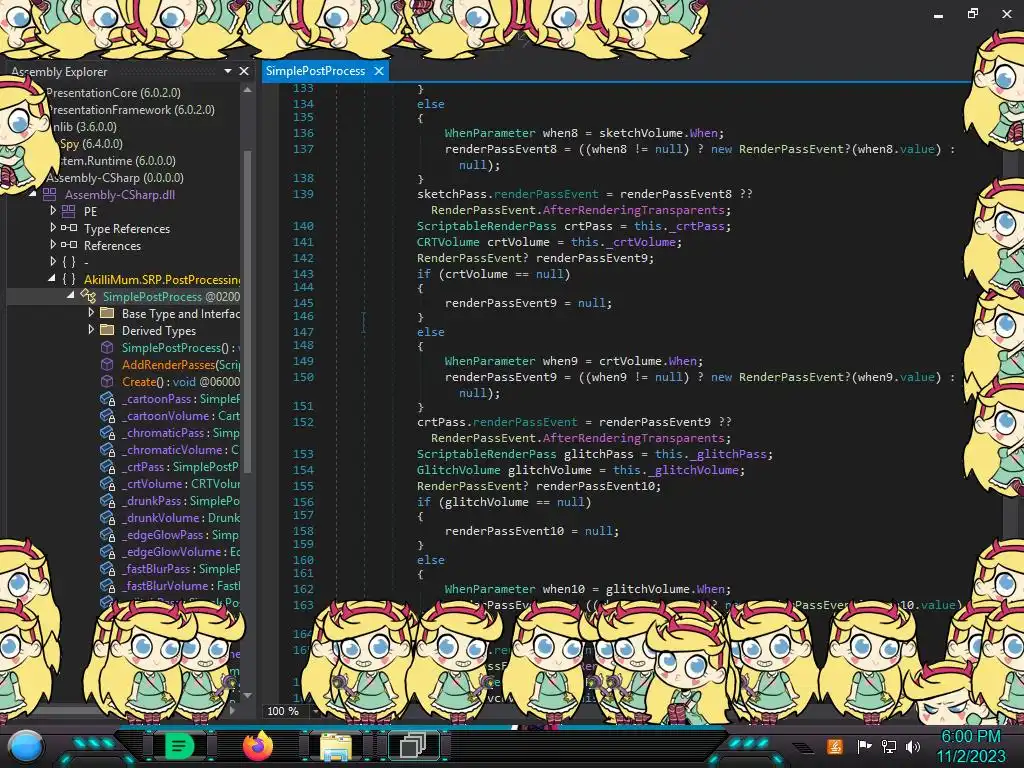Click the folder icon for Derived Types
Screen dimensions: 1024x768
click(107, 330)
